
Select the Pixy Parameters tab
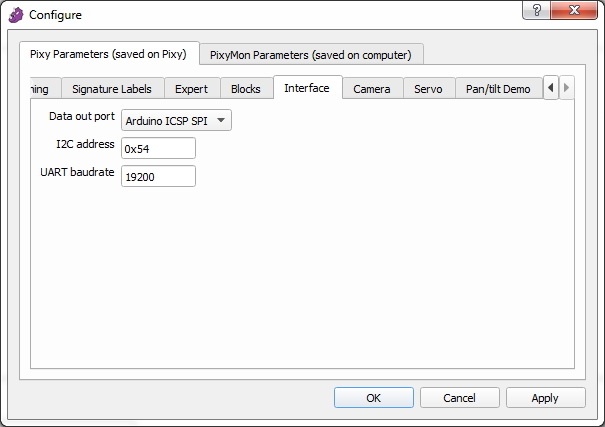pos(108,54)
